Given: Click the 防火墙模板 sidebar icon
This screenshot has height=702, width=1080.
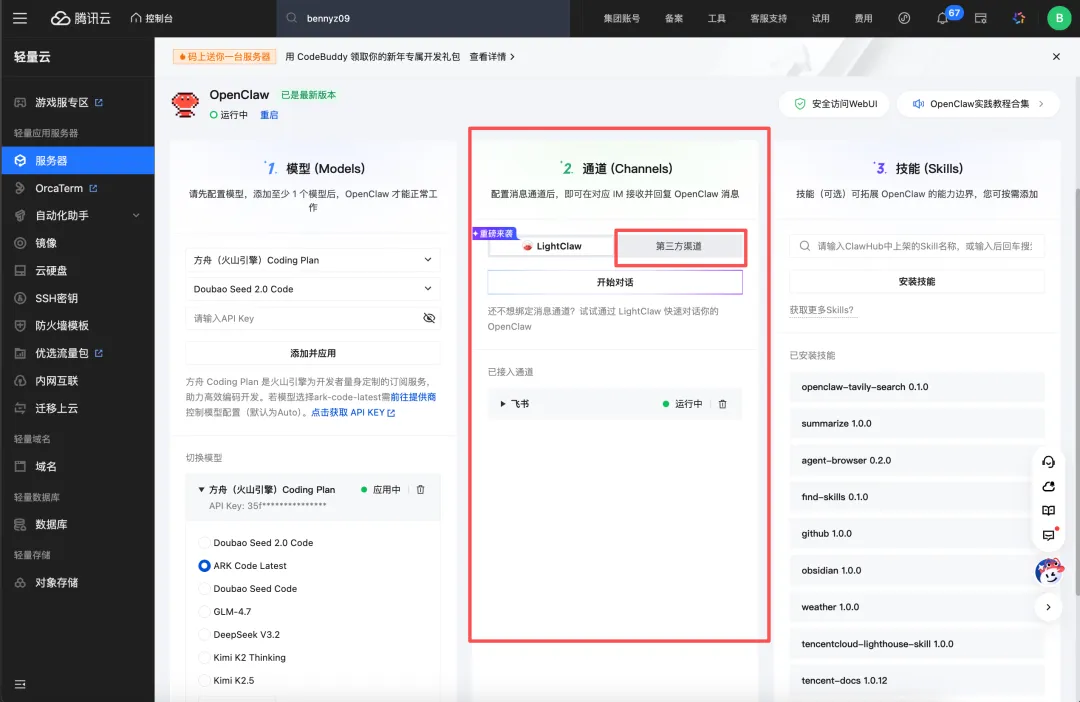Looking at the screenshot, I should pos(21,325).
